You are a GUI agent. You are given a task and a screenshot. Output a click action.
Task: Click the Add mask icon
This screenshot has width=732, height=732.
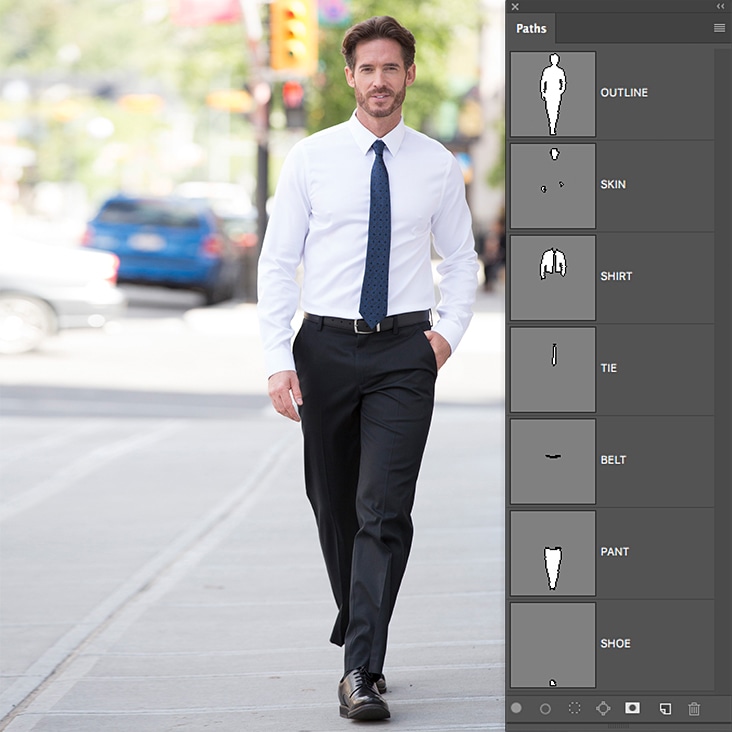click(632, 708)
